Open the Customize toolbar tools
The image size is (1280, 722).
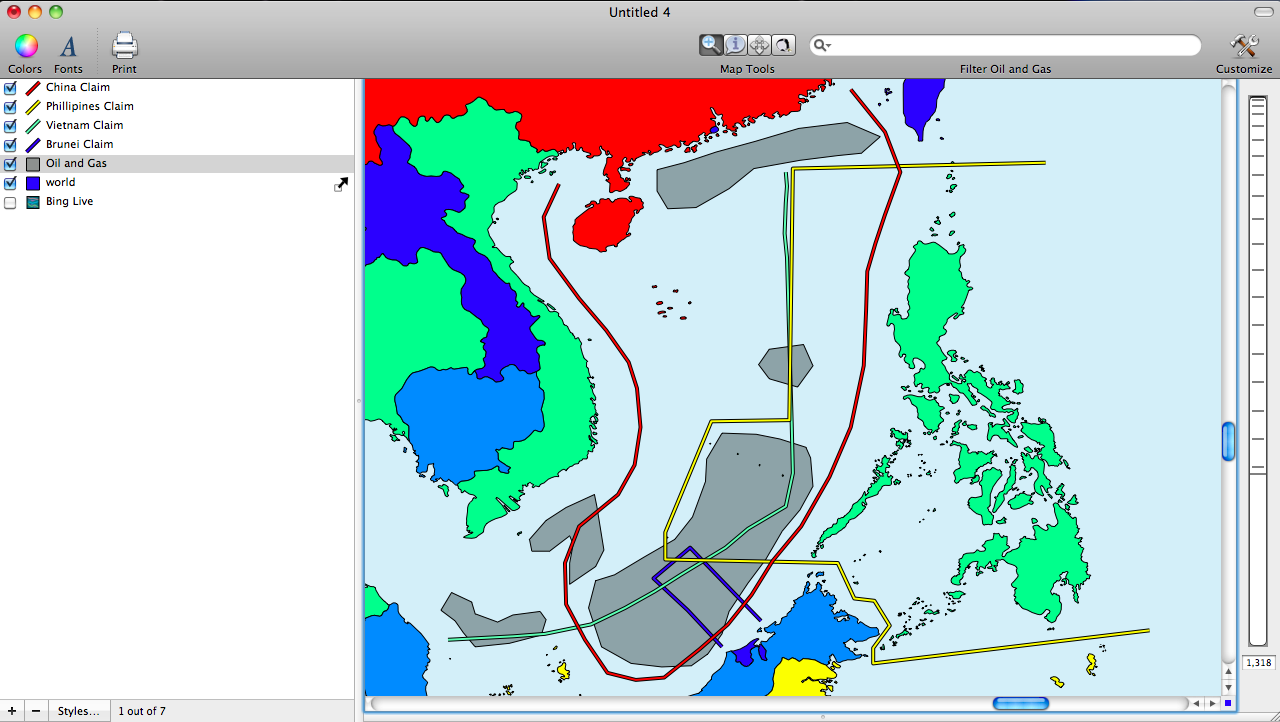click(x=1244, y=46)
